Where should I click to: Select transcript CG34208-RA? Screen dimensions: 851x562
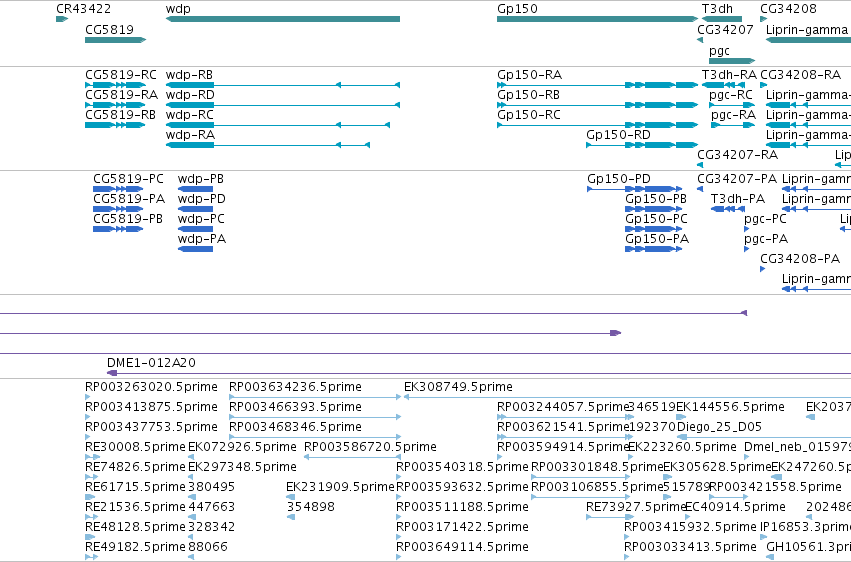[x=764, y=85]
